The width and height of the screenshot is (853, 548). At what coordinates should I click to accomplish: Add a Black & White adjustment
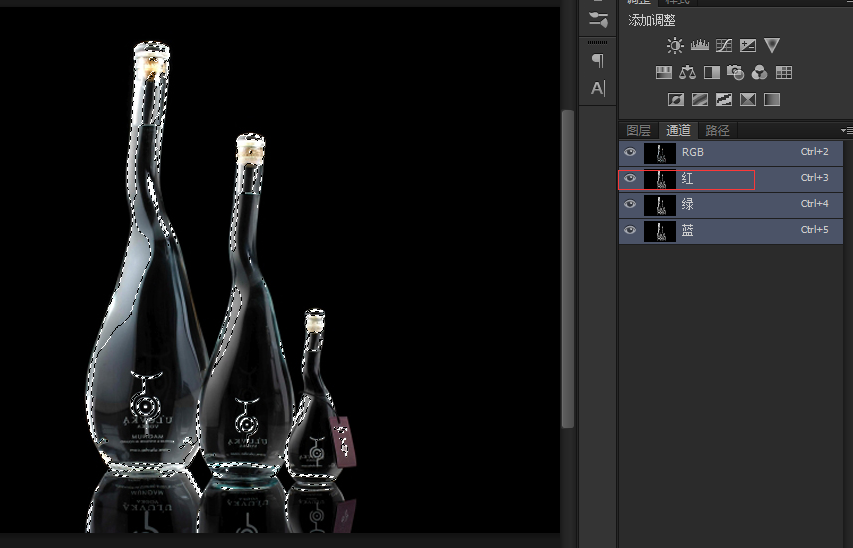tap(712, 72)
